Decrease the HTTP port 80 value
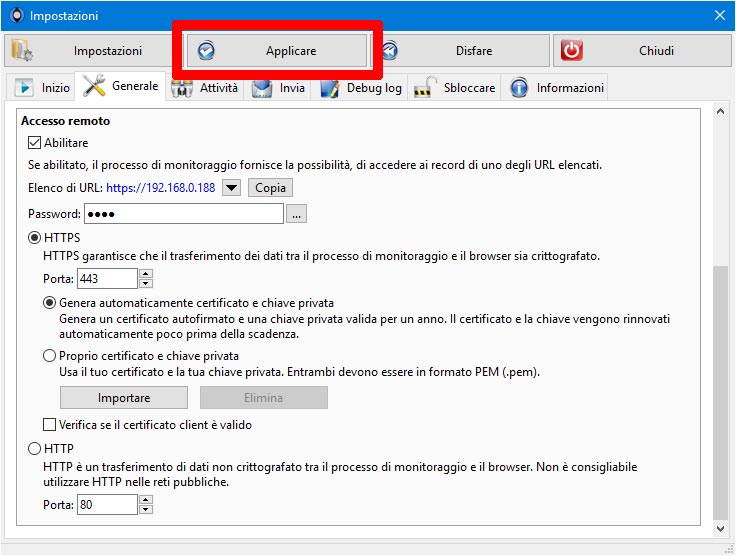Screen dimensions: 736x556 click(x=146, y=510)
